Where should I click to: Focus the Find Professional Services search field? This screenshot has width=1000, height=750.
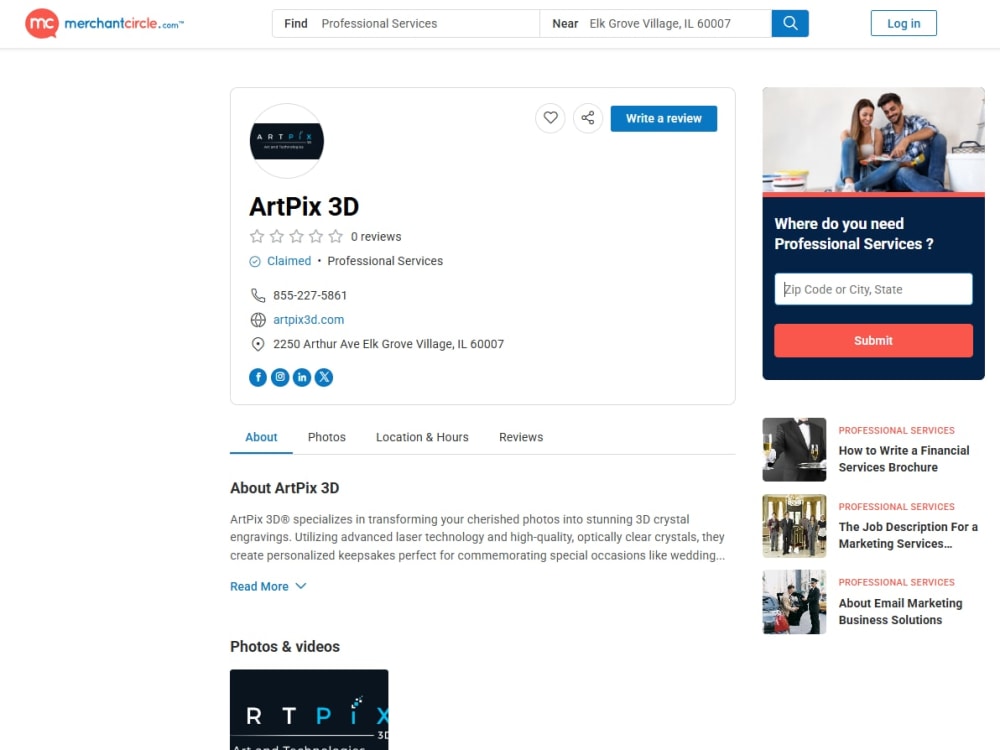click(406, 24)
